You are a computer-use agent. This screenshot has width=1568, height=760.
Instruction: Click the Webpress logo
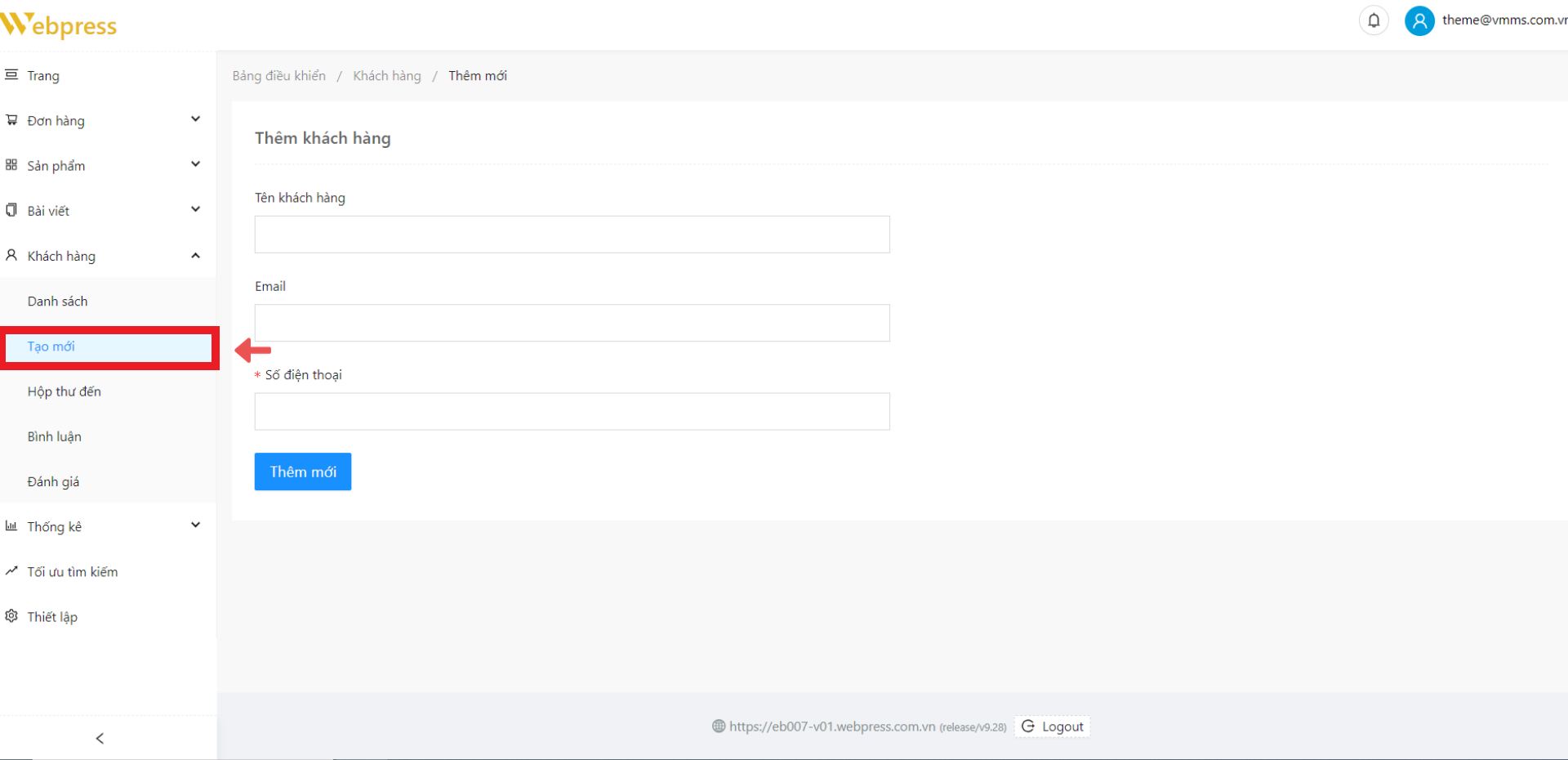tap(59, 25)
